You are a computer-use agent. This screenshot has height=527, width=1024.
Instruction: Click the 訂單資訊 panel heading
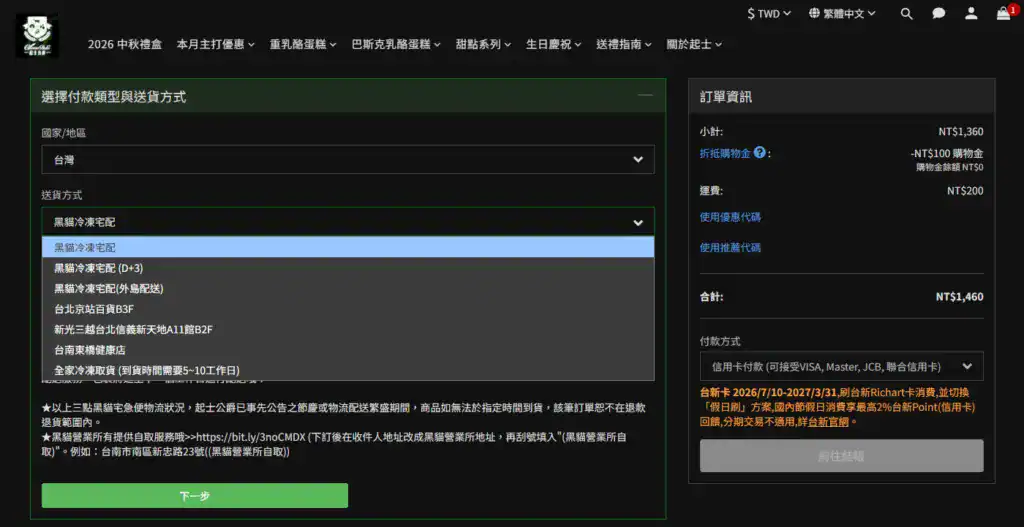click(x=726, y=97)
